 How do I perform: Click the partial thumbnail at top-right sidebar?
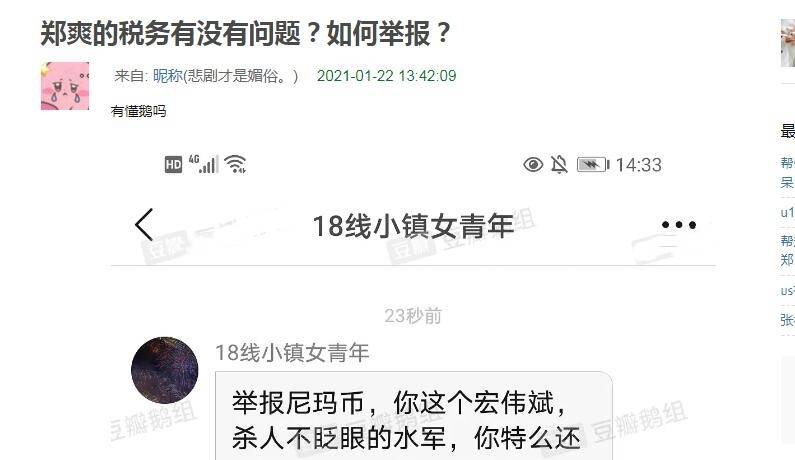(x=788, y=42)
